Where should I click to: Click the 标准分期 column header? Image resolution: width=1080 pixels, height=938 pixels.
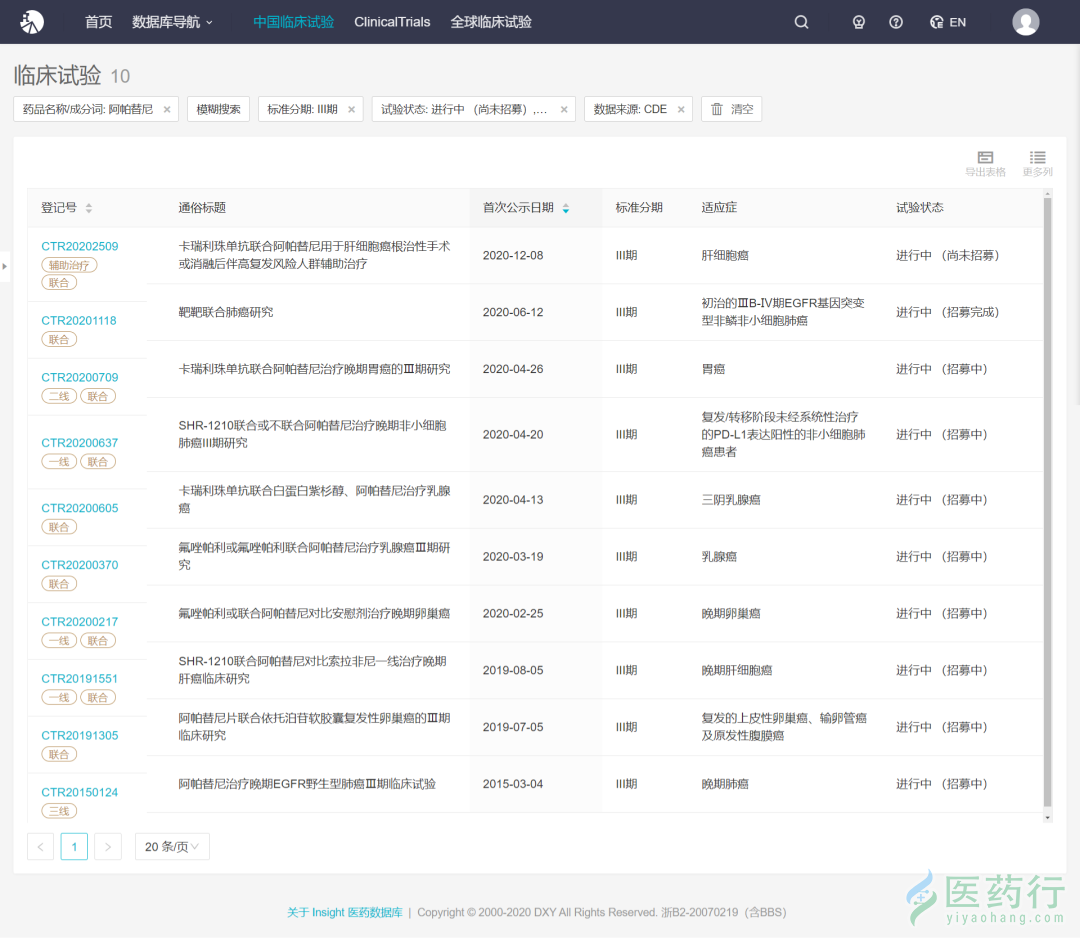(x=639, y=208)
